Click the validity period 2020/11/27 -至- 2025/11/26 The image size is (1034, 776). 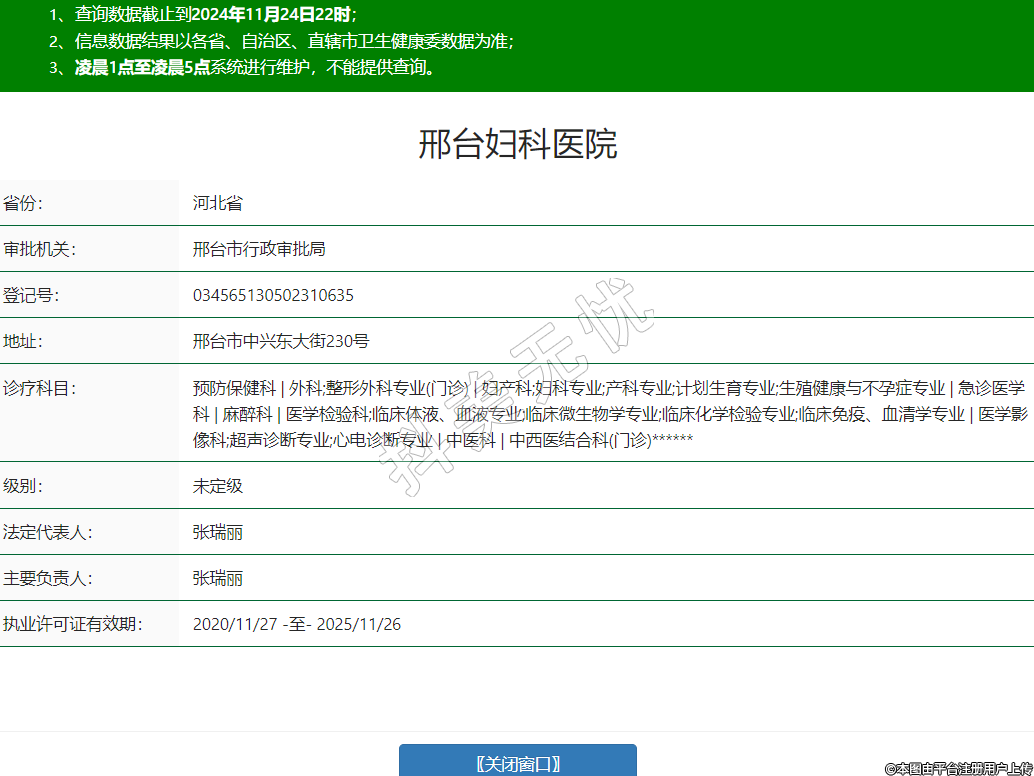coord(297,624)
